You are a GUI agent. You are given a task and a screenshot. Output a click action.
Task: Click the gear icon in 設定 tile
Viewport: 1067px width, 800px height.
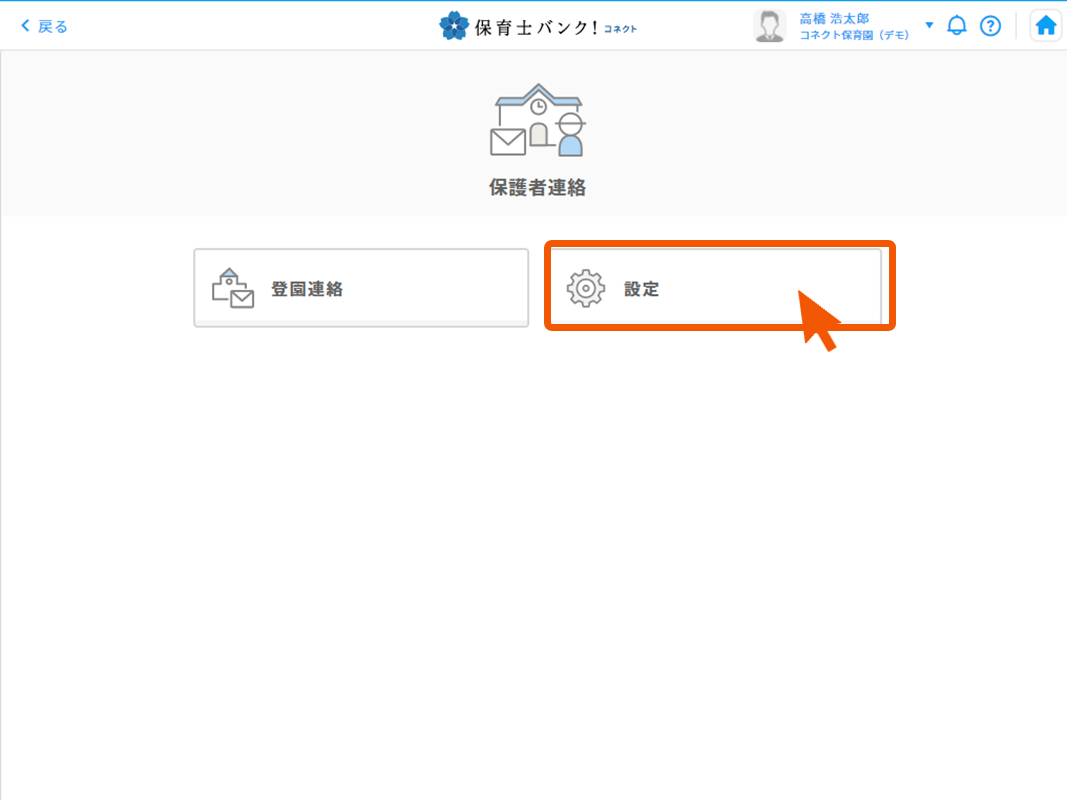coord(586,289)
